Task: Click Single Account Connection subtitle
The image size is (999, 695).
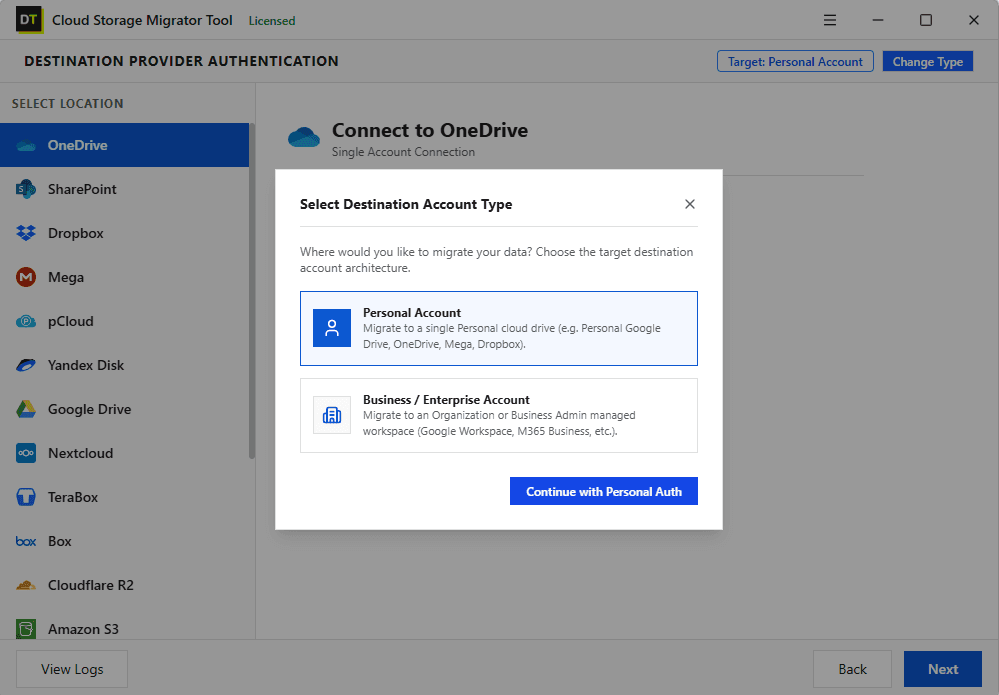Action: pyautogui.click(x=403, y=152)
